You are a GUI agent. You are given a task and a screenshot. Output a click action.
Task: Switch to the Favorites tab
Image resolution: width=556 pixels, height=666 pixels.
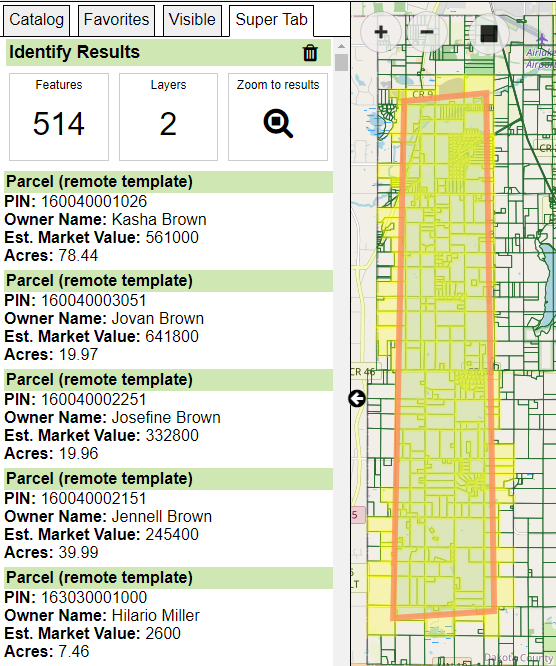coord(116,20)
